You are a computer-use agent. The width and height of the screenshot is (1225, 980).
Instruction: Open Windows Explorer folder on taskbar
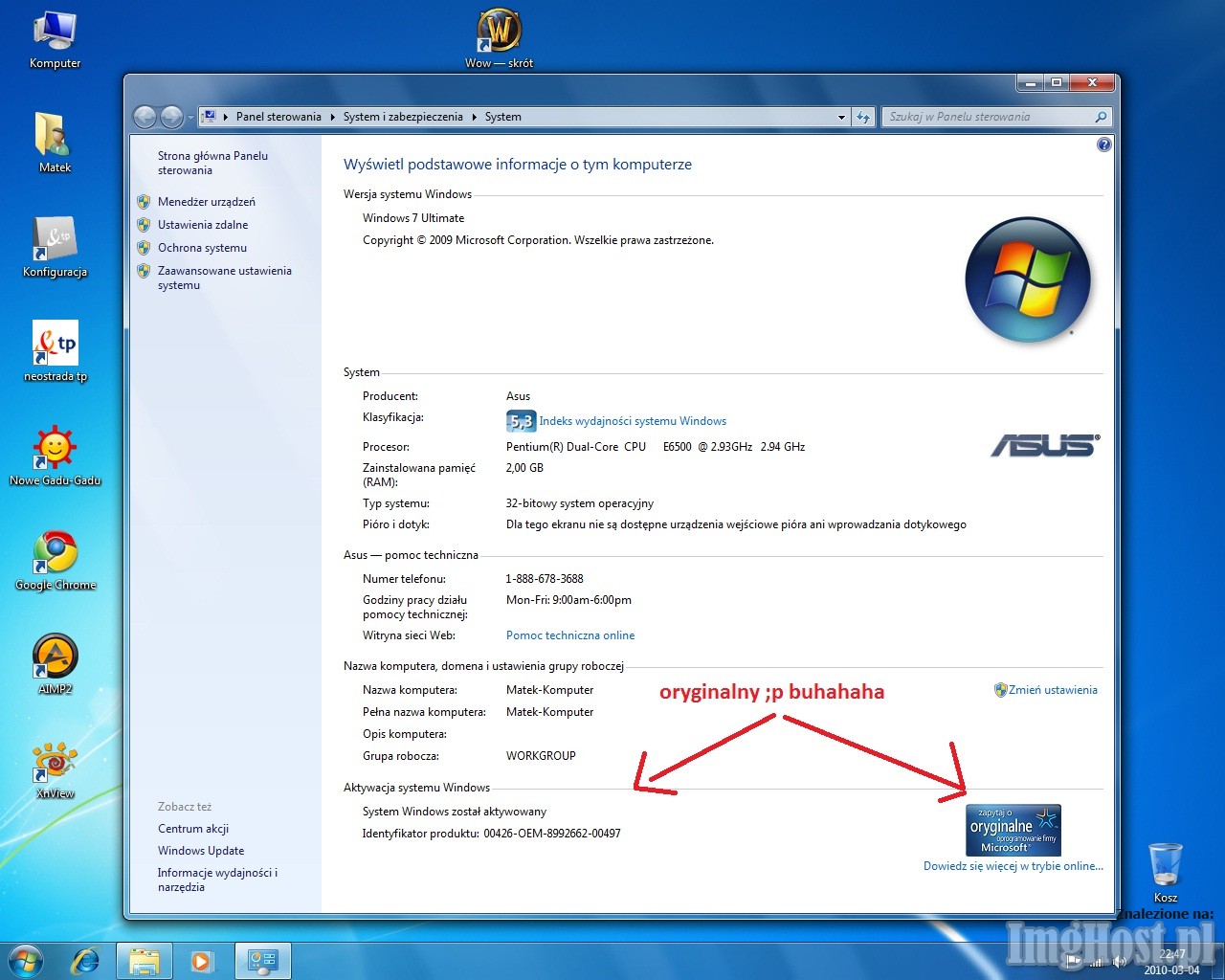144,961
